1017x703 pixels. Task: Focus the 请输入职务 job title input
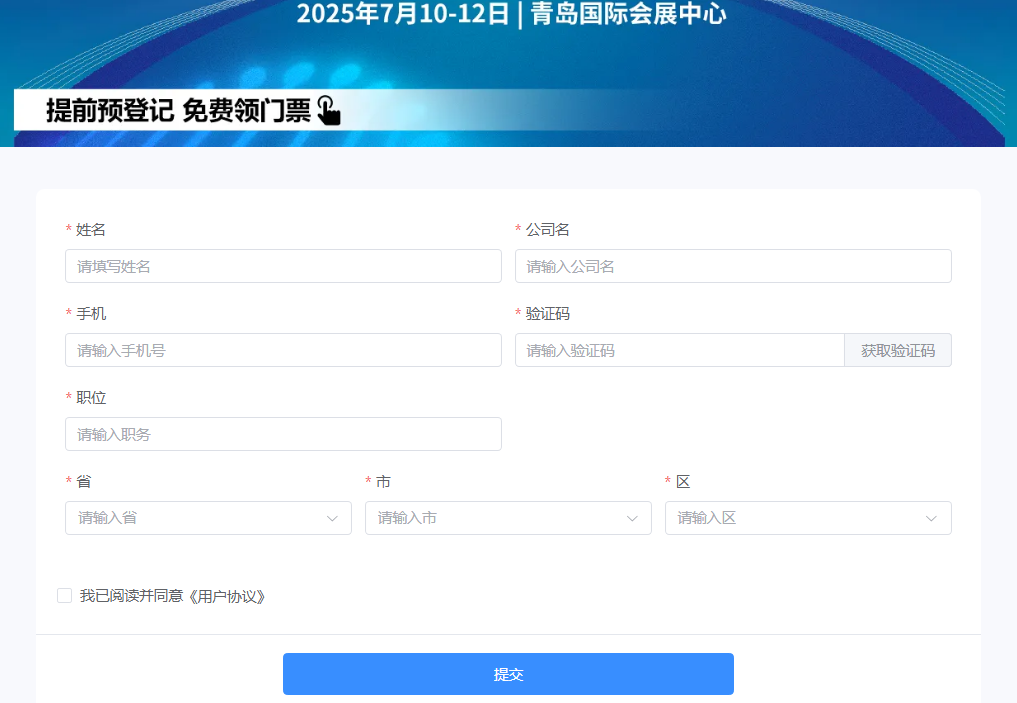pos(283,434)
